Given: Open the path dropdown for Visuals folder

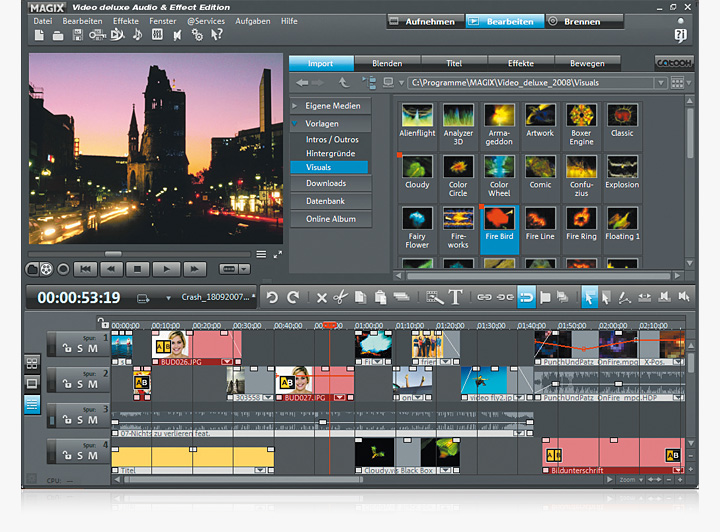Looking at the screenshot, I should 660,83.
